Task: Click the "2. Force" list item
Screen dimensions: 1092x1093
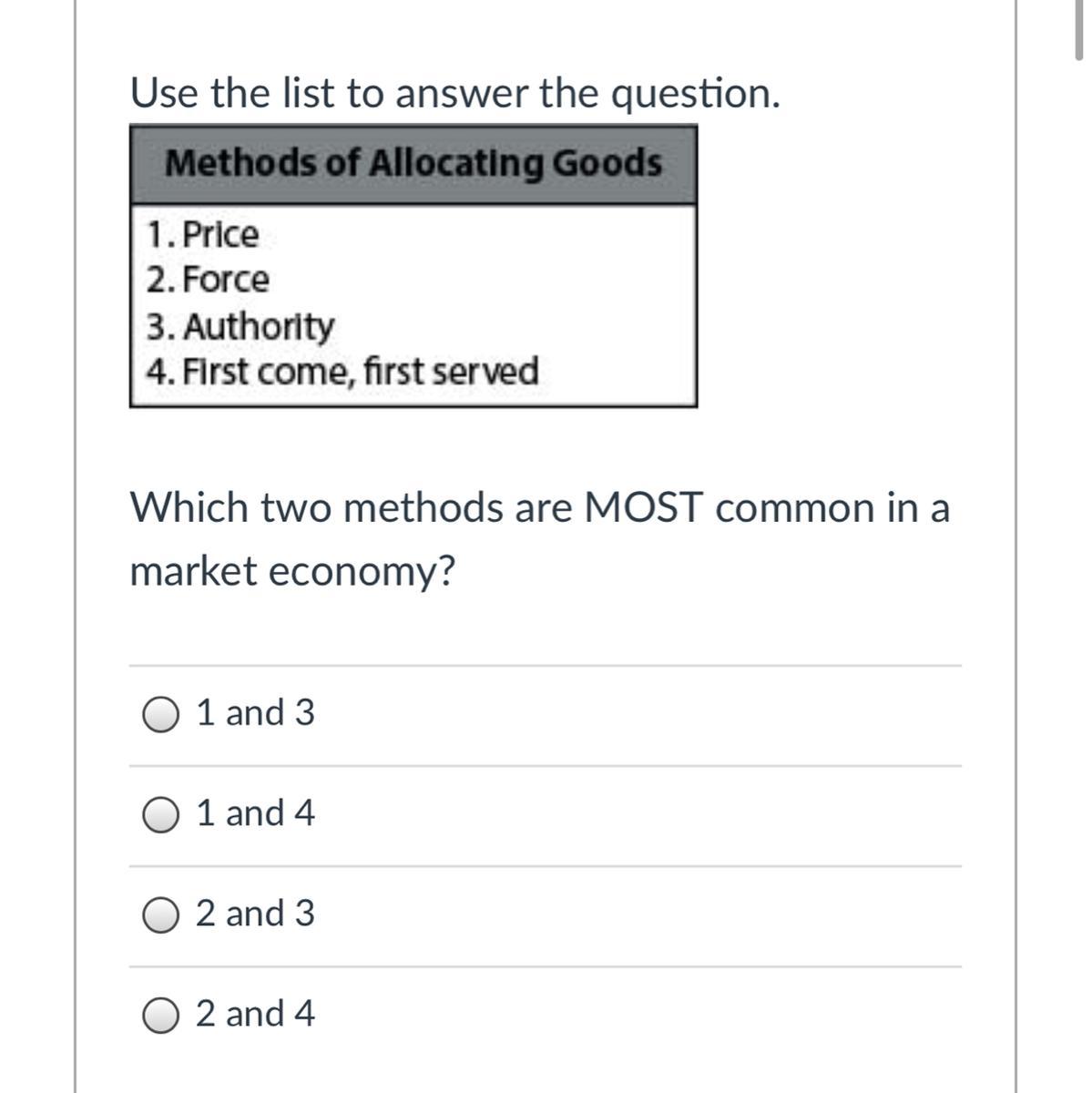Action: (x=209, y=280)
